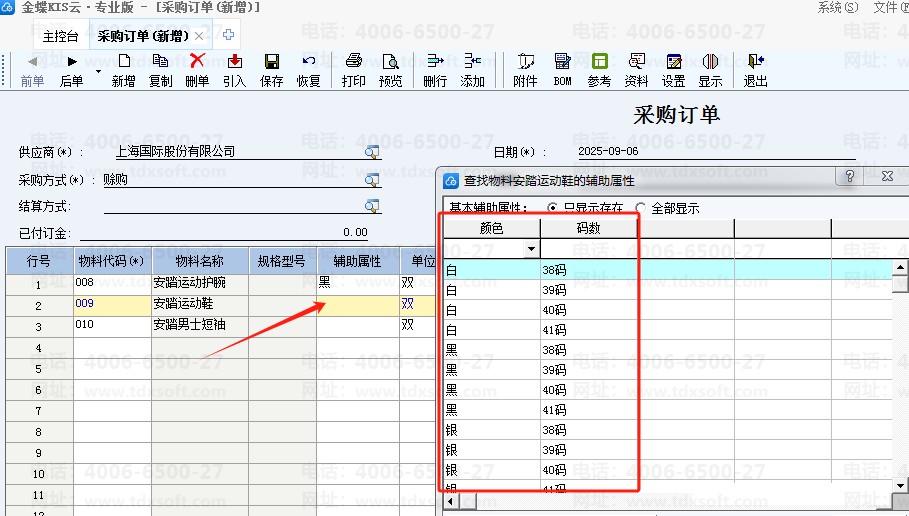This screenshot has height=516, width=909.
Task: Expand the 后单 dropdown arrow in toolbar
Action: click(98, 72)
